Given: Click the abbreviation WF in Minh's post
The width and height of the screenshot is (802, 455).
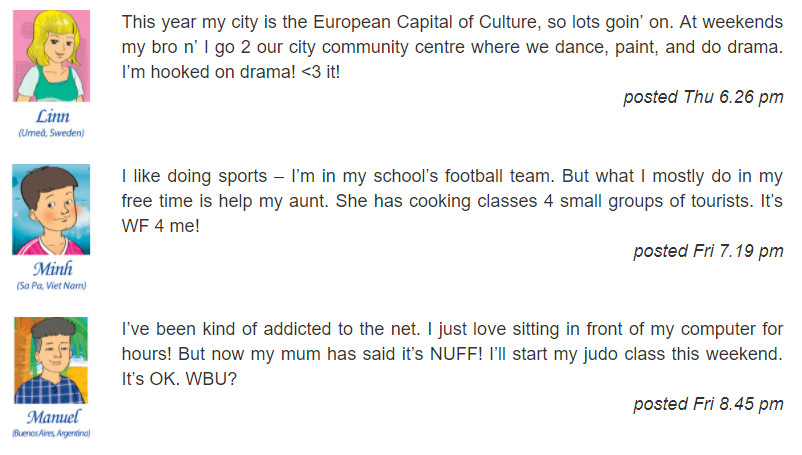Looking at the screenshot, I should point(135,226).
